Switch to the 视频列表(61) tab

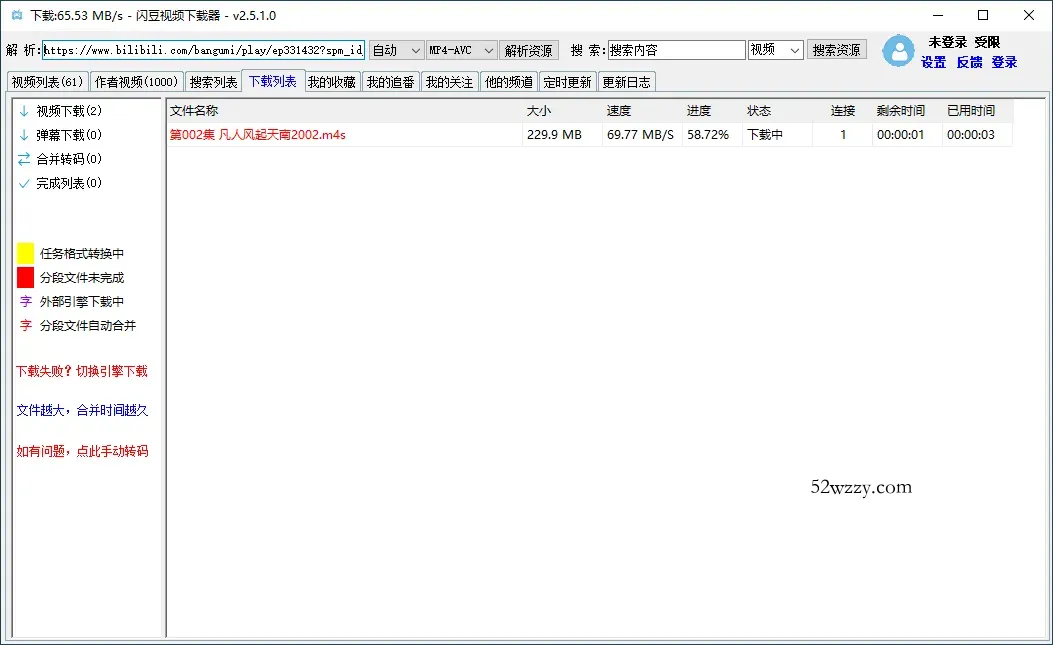point(48,82)
